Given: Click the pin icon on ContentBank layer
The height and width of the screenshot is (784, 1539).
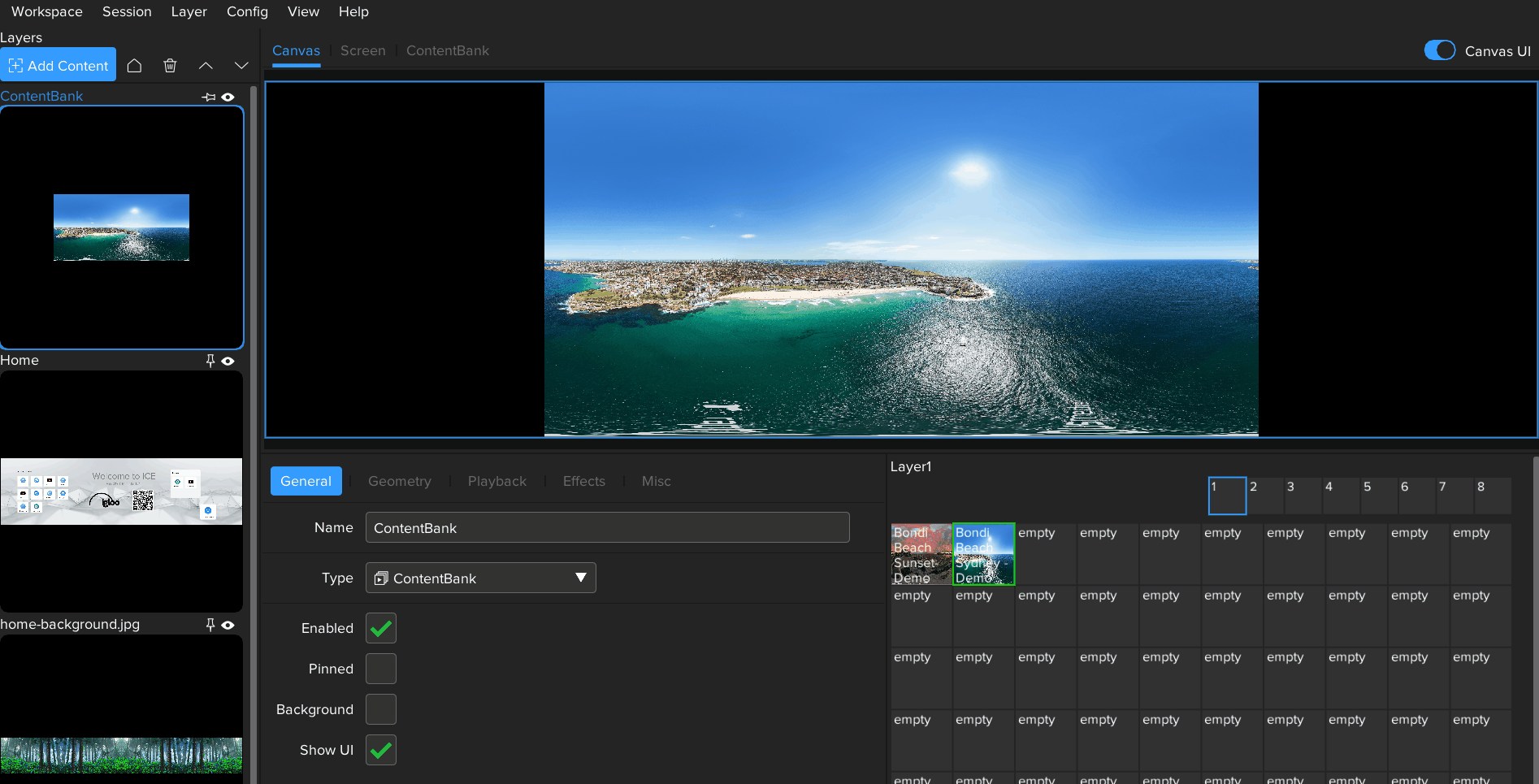Looking at the screenshot, I should pos(209,97).
